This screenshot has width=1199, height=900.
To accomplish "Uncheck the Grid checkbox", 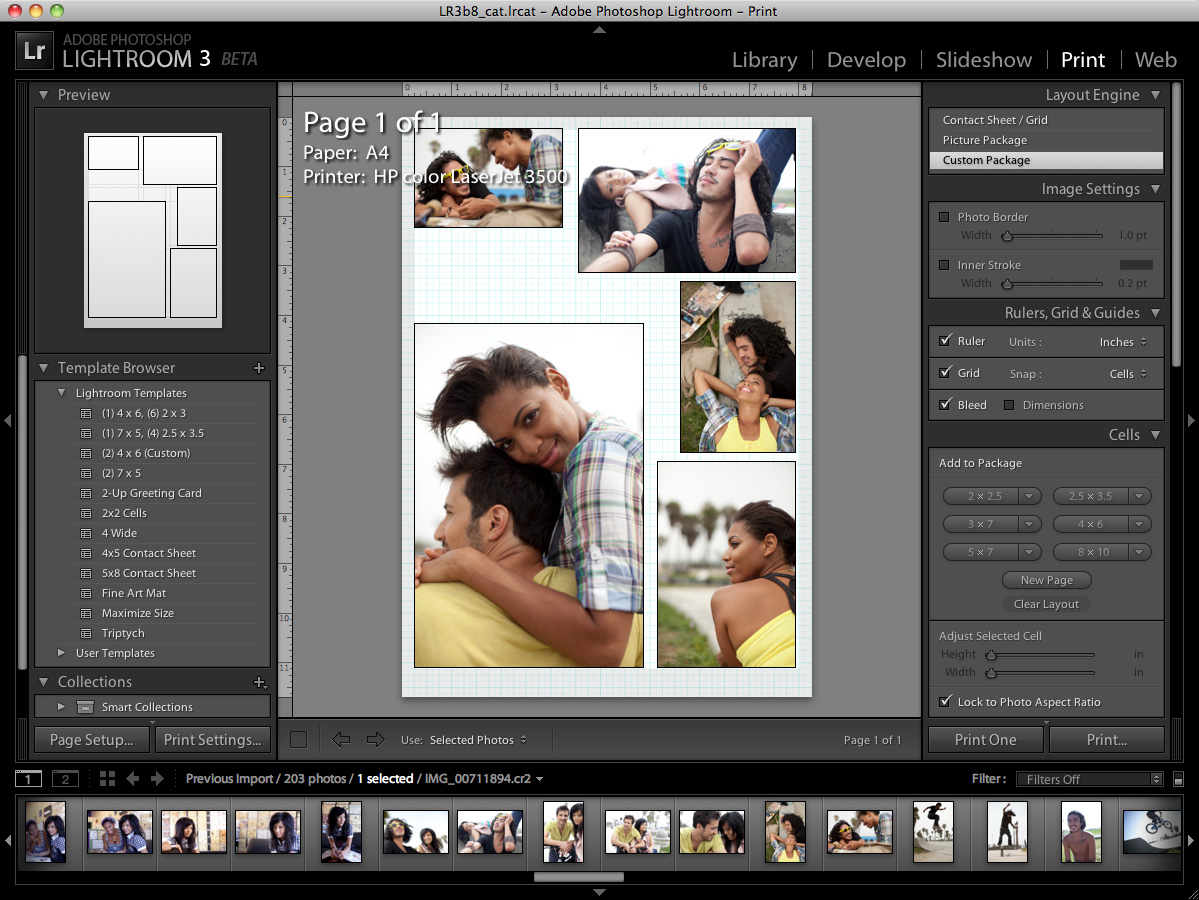I will pyautogui.click(x=945, y=373).
